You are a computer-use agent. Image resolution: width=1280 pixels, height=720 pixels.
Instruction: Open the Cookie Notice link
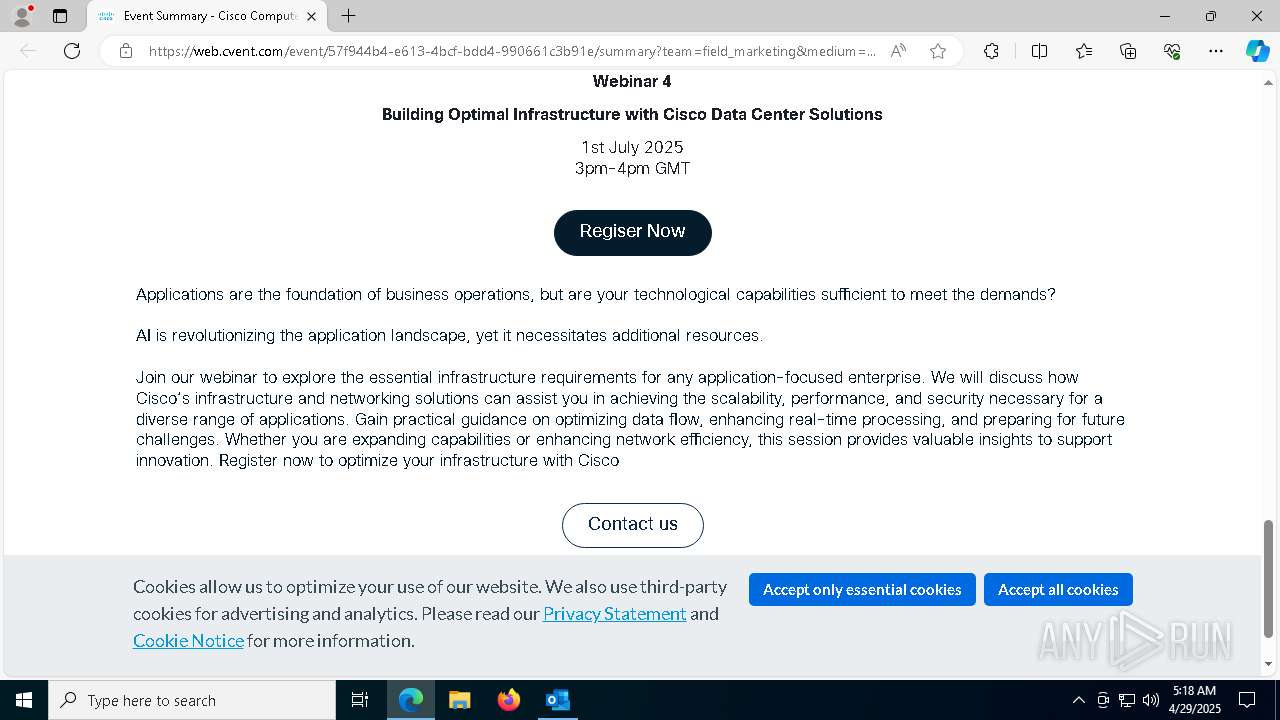click(x=188, y=641)
